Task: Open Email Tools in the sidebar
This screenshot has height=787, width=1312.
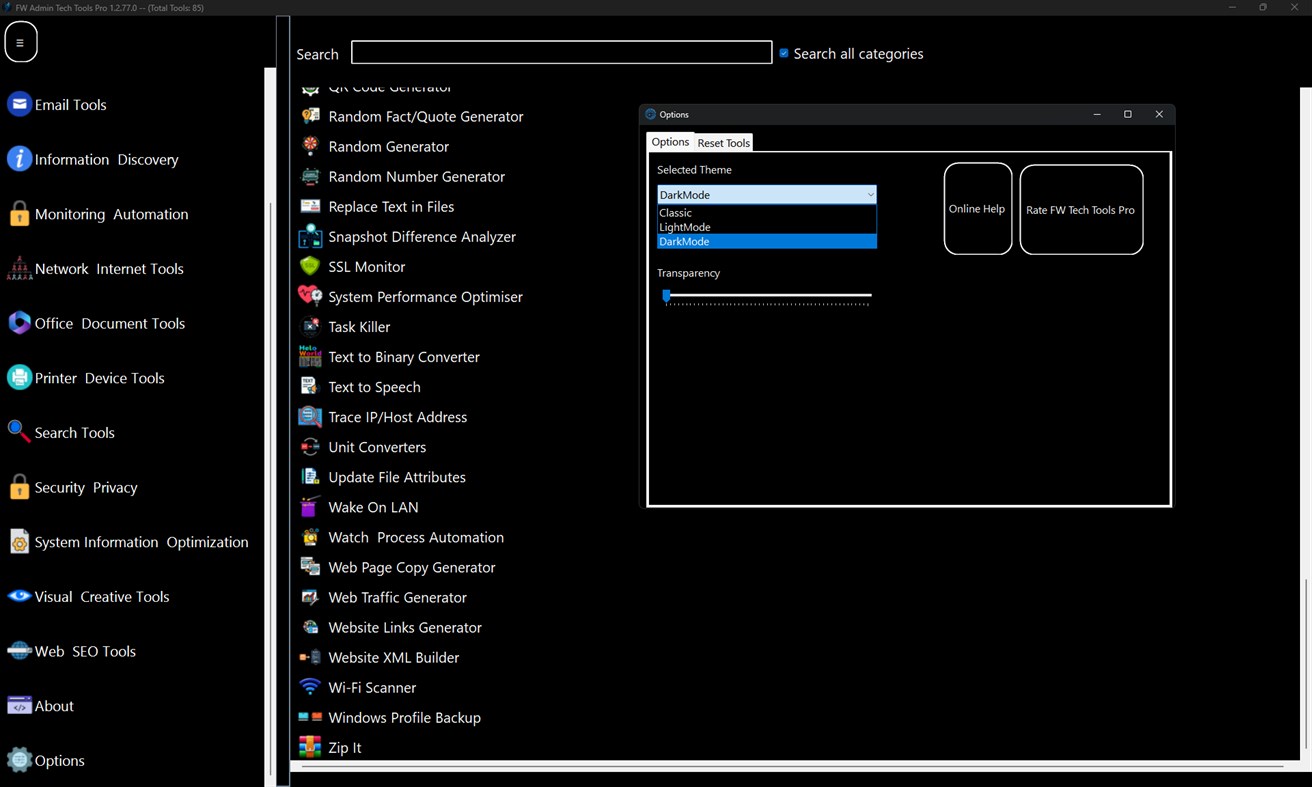Action: click(x=70, y=104)
